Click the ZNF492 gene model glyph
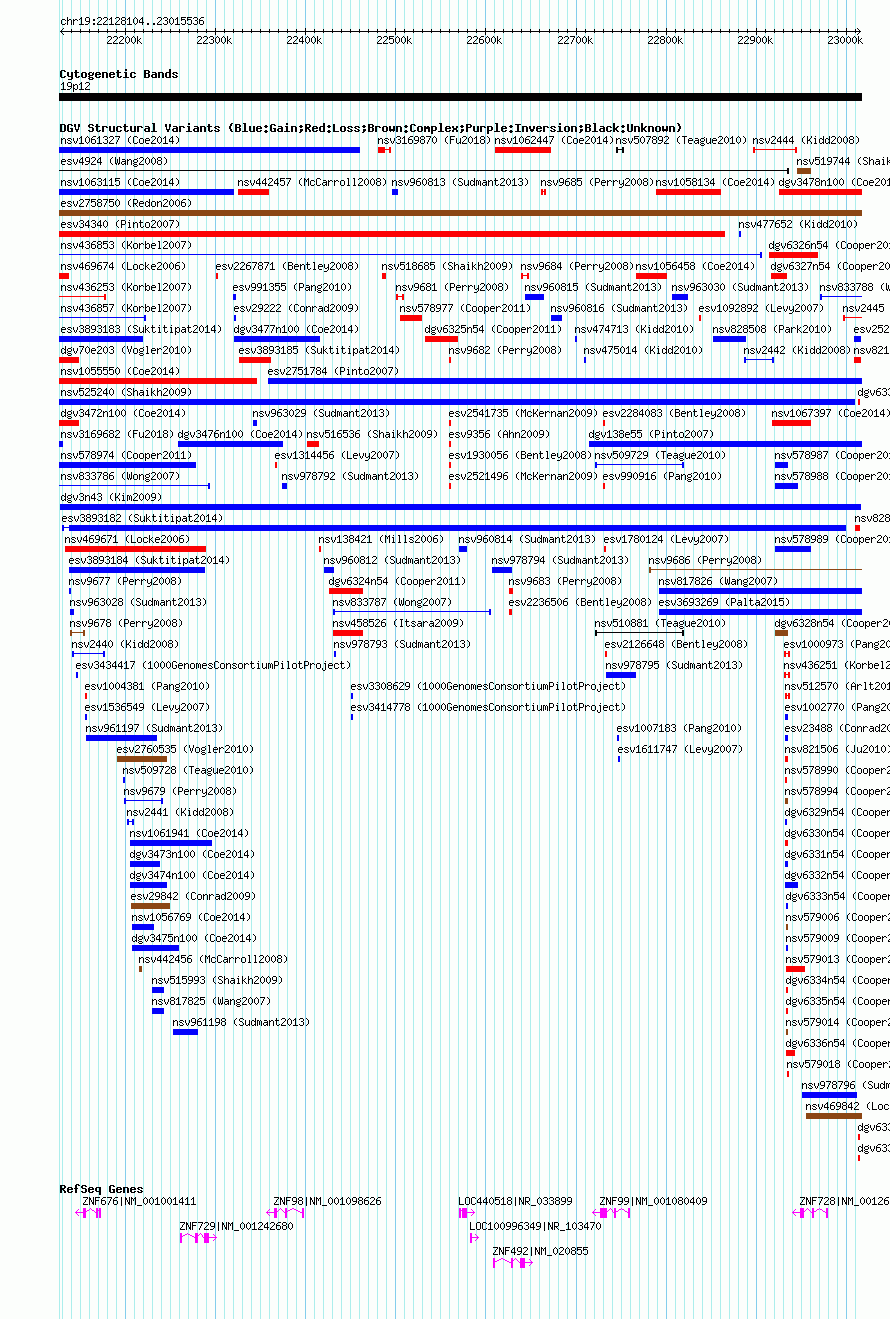This screenshot has width=890, height=1319. click(x=513, y=1262)
